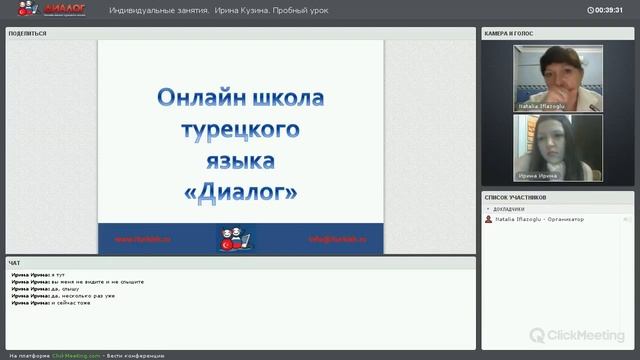This screenshot has height=360, width=640.
Task: Click the presenter avatar icon next to Natalia Iflazoglu
Action: coord(488,220)
